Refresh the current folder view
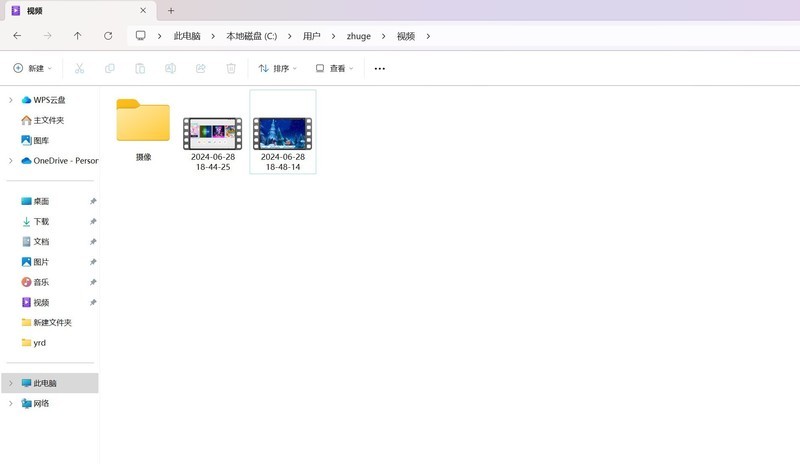The image size is (800, 464). tap(108, 36)
